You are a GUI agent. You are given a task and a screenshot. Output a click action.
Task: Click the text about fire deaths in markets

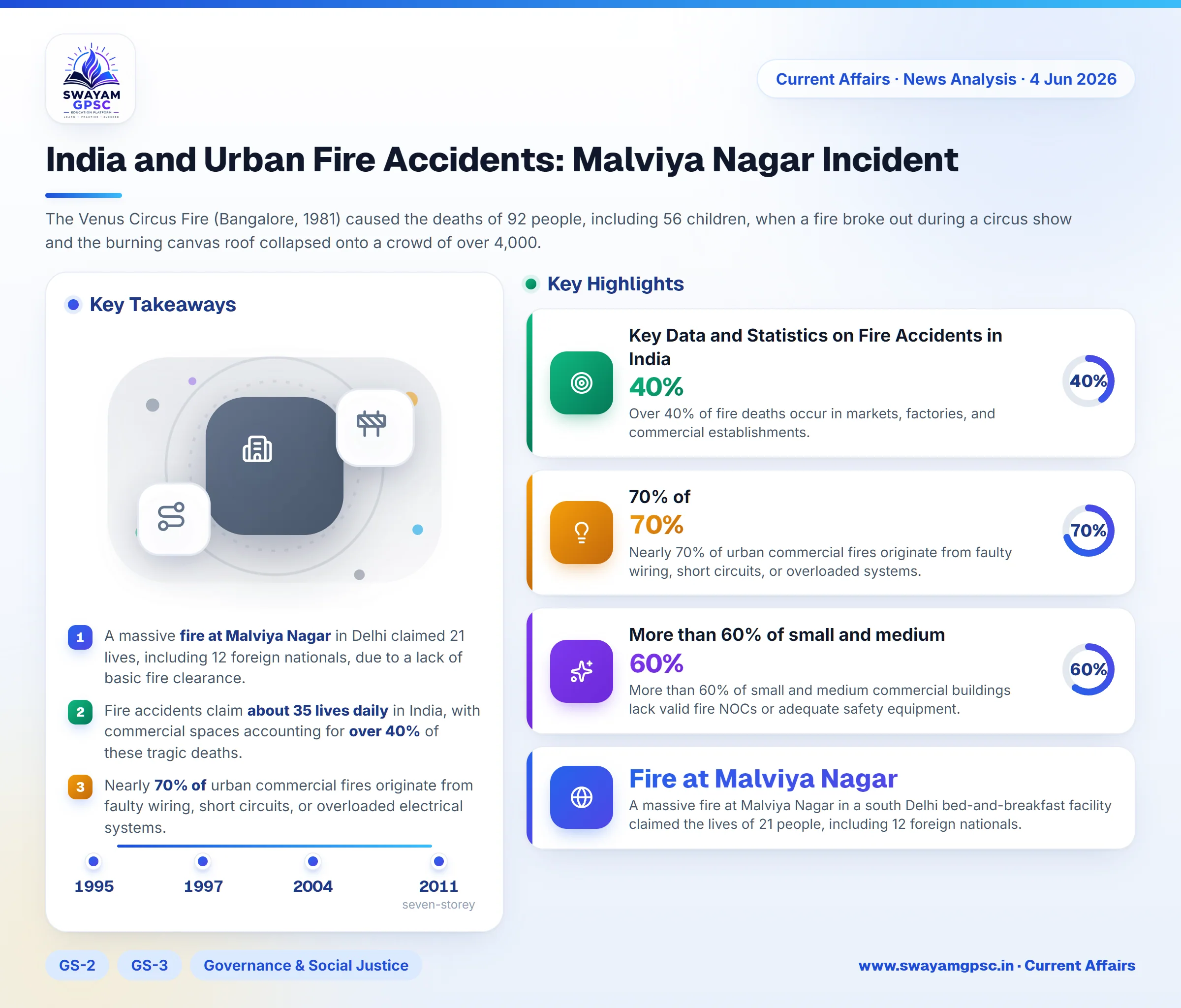pos(811,423)
